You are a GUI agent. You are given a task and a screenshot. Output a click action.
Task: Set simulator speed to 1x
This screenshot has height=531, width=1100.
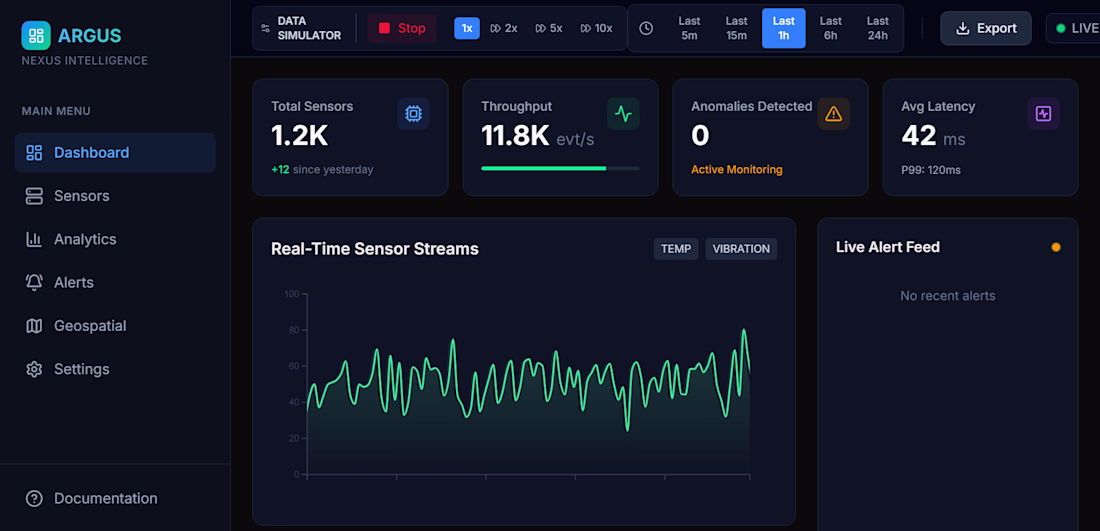467,28
